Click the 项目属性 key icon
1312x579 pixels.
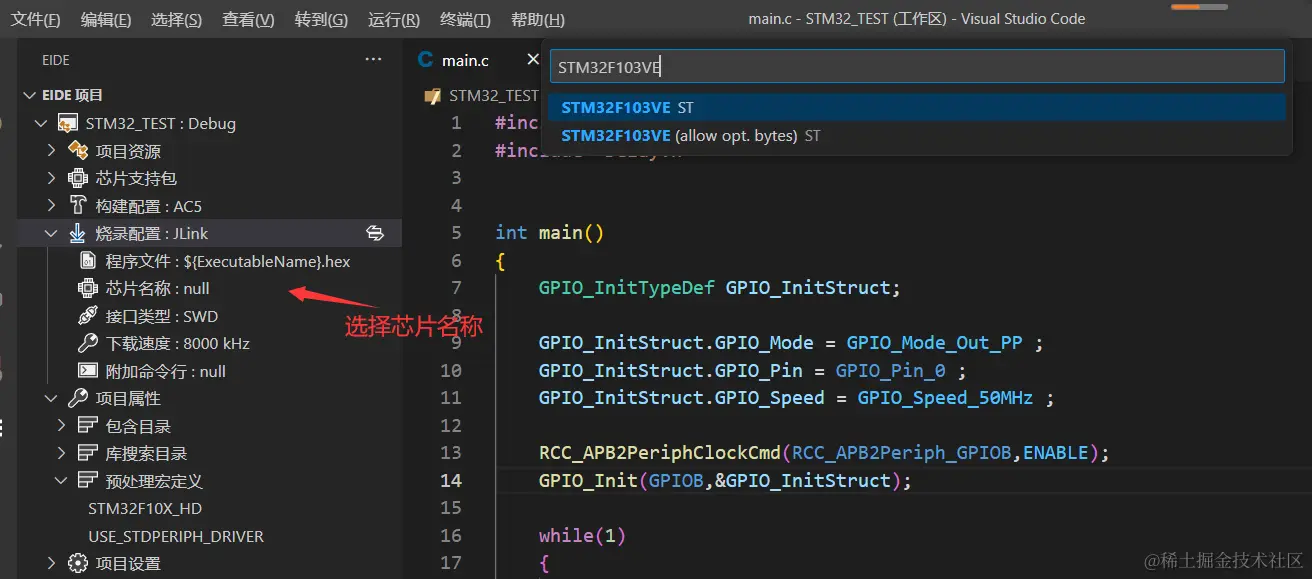tap(78, 398)
